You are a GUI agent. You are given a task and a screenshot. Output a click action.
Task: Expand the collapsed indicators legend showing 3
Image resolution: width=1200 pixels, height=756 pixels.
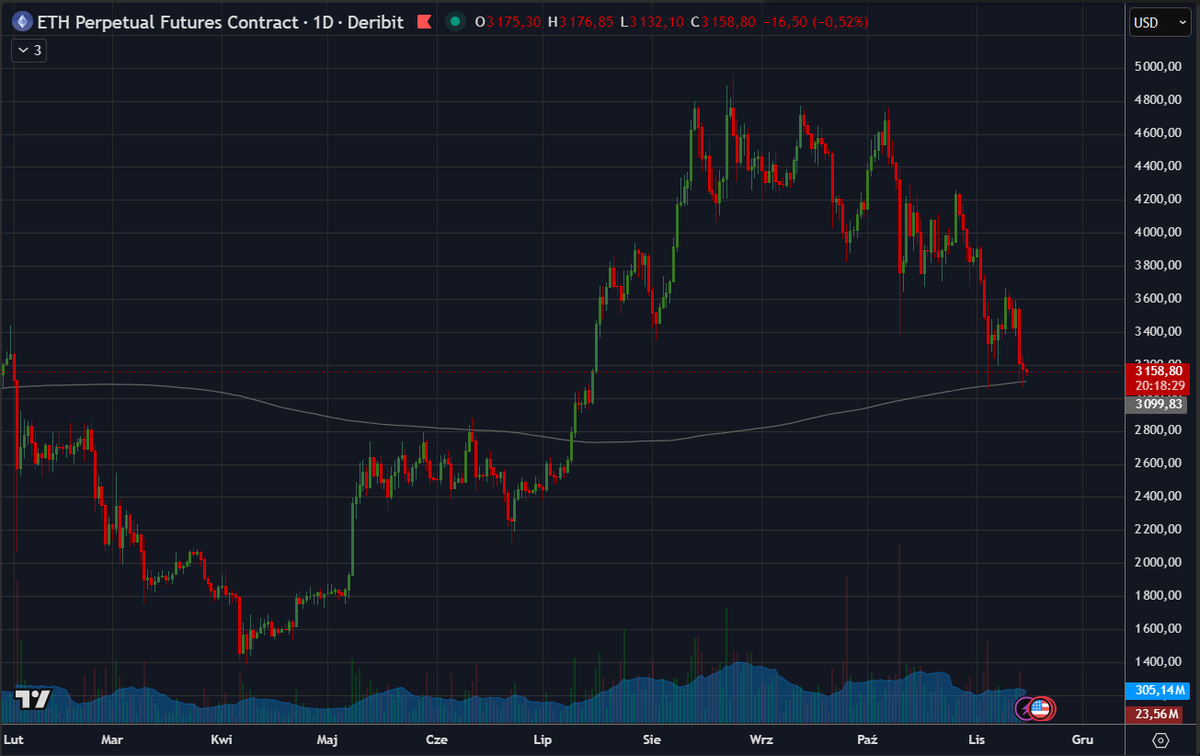(x=28, y=49)
